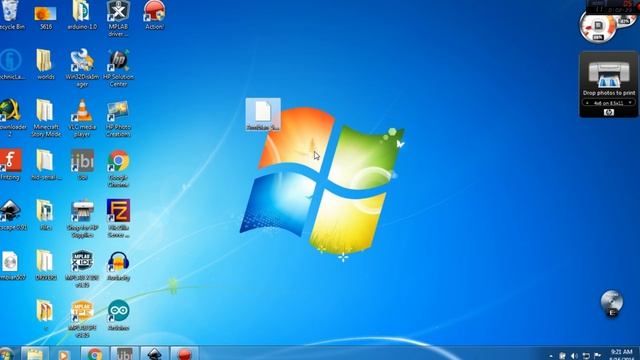Select the Minecraft Story Mode folder
Image resolution: width=640 pixels, height=360 pixels.
coord(46,118)
